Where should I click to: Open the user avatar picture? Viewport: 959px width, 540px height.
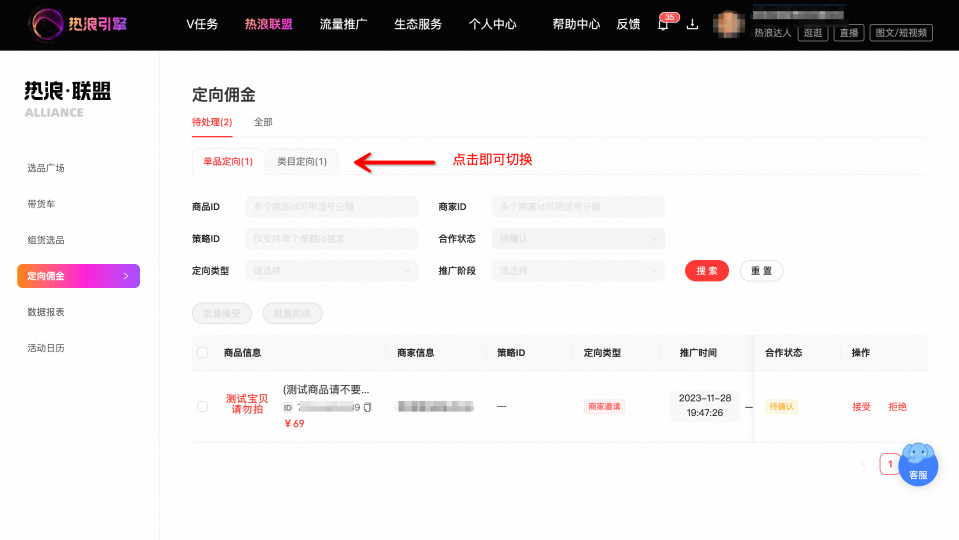point(729,24)
